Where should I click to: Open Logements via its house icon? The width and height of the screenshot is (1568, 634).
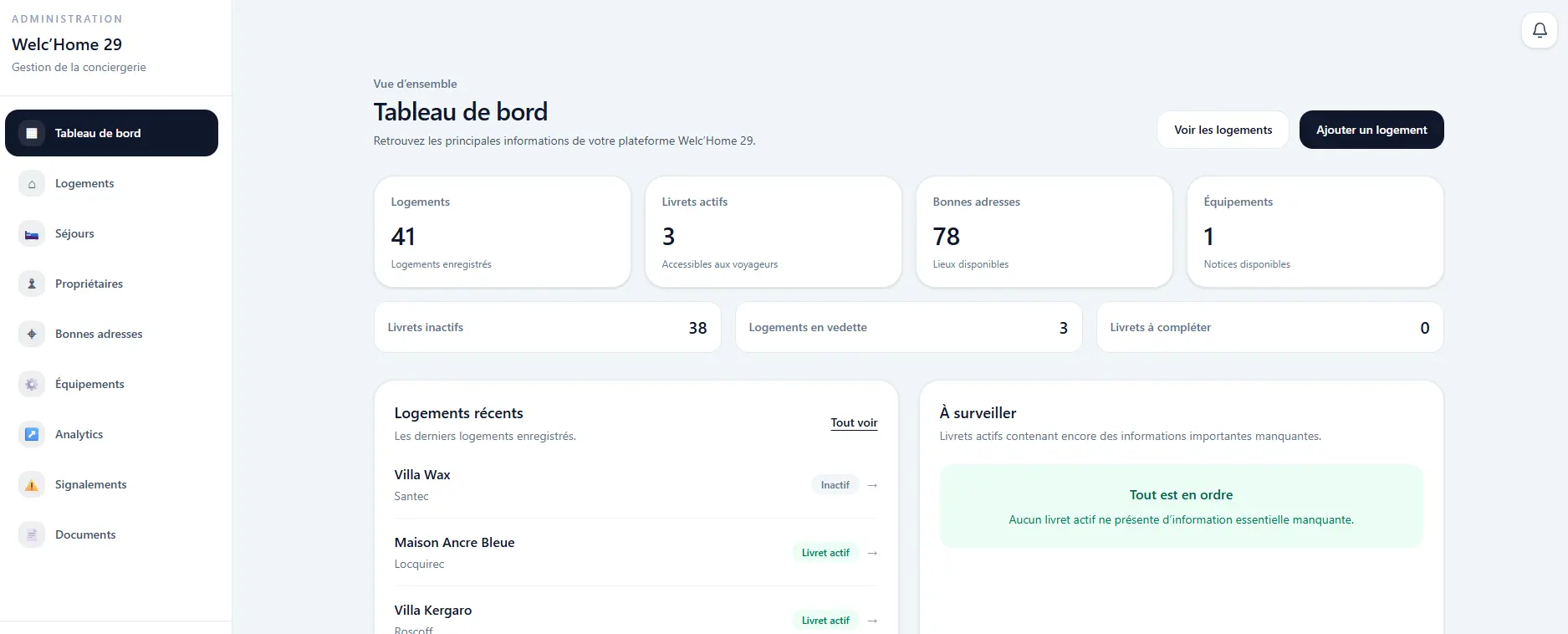tap(32, 184)
